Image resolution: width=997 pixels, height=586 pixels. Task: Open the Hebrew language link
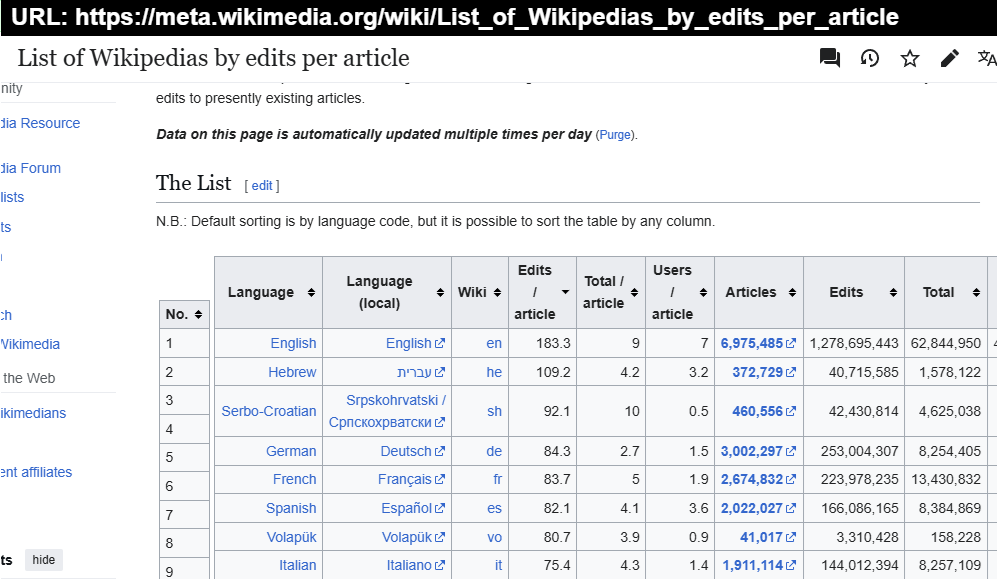click(292, 372)
